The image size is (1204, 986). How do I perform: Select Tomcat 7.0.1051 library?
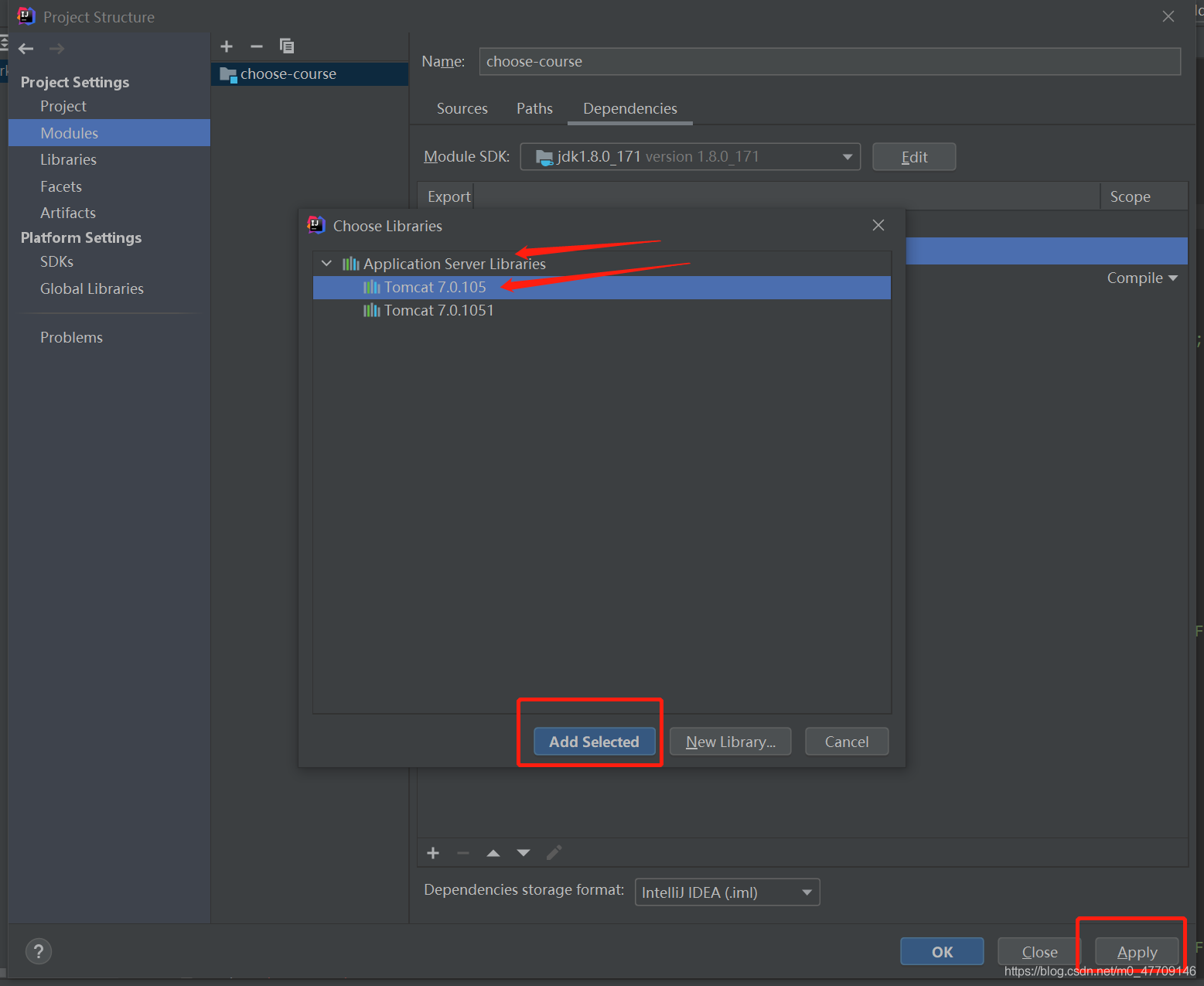click(x=438, y=311)
